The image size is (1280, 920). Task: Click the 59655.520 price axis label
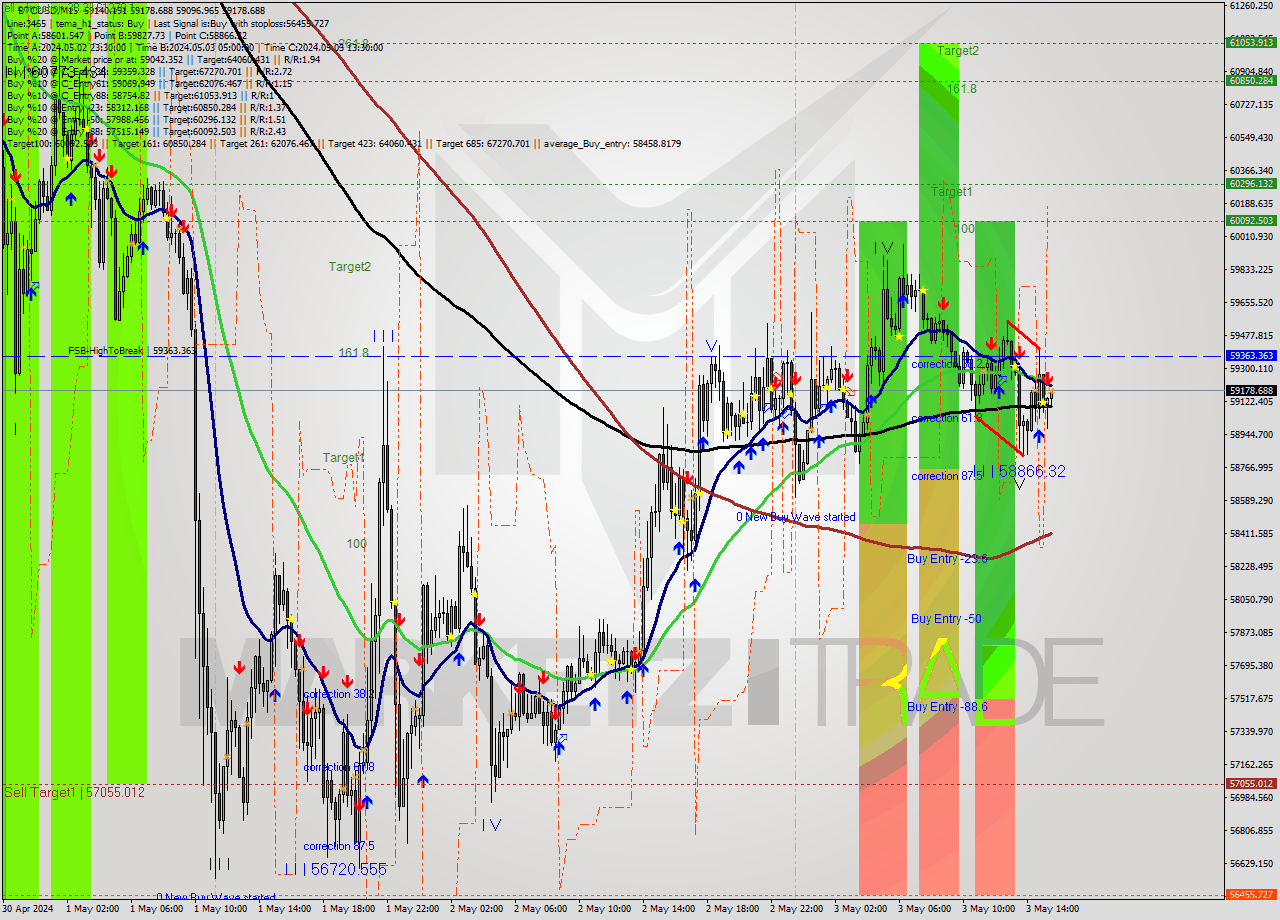1251,302
